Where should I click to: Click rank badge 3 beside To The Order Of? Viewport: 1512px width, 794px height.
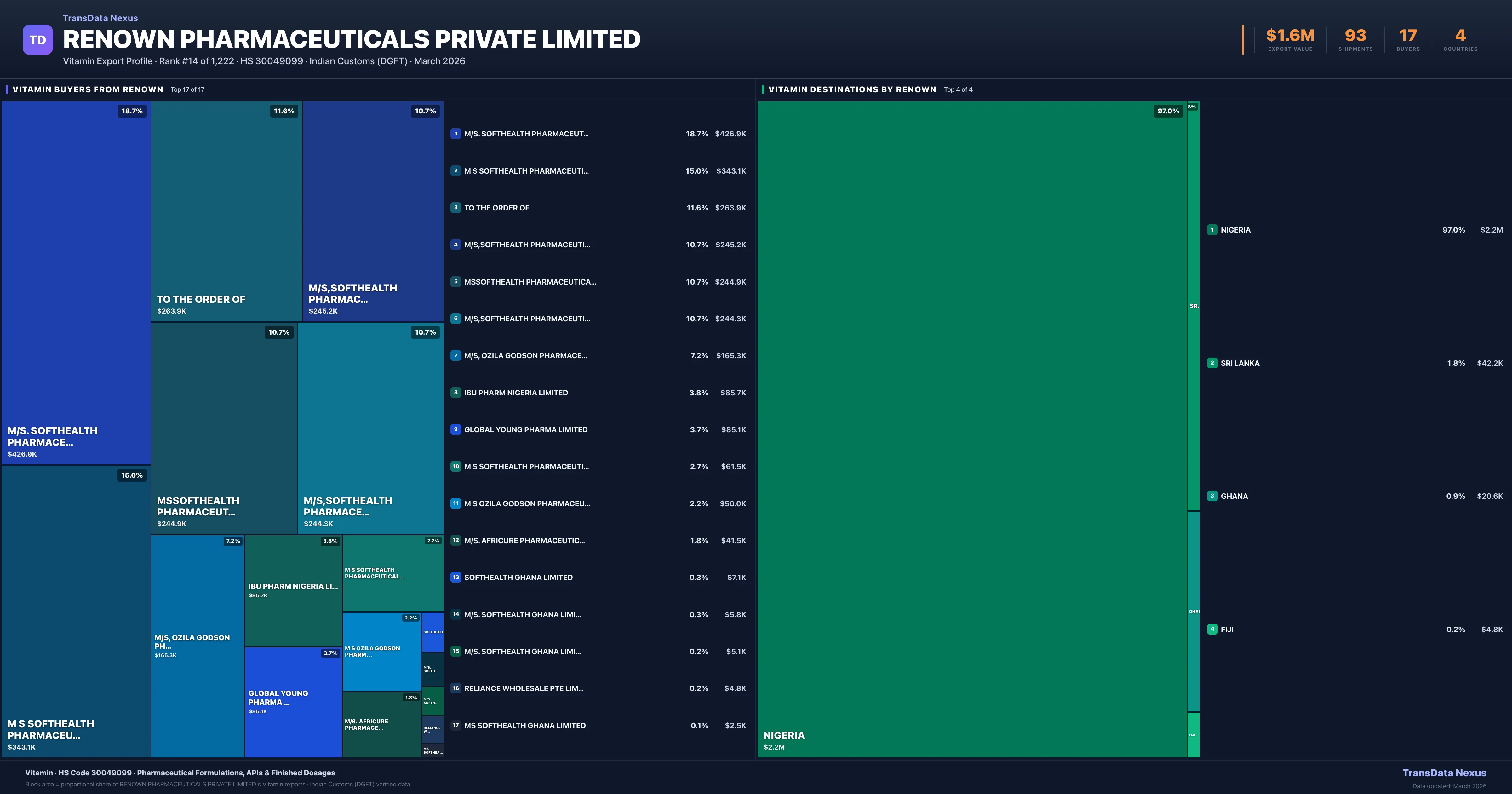click(455, 208)
